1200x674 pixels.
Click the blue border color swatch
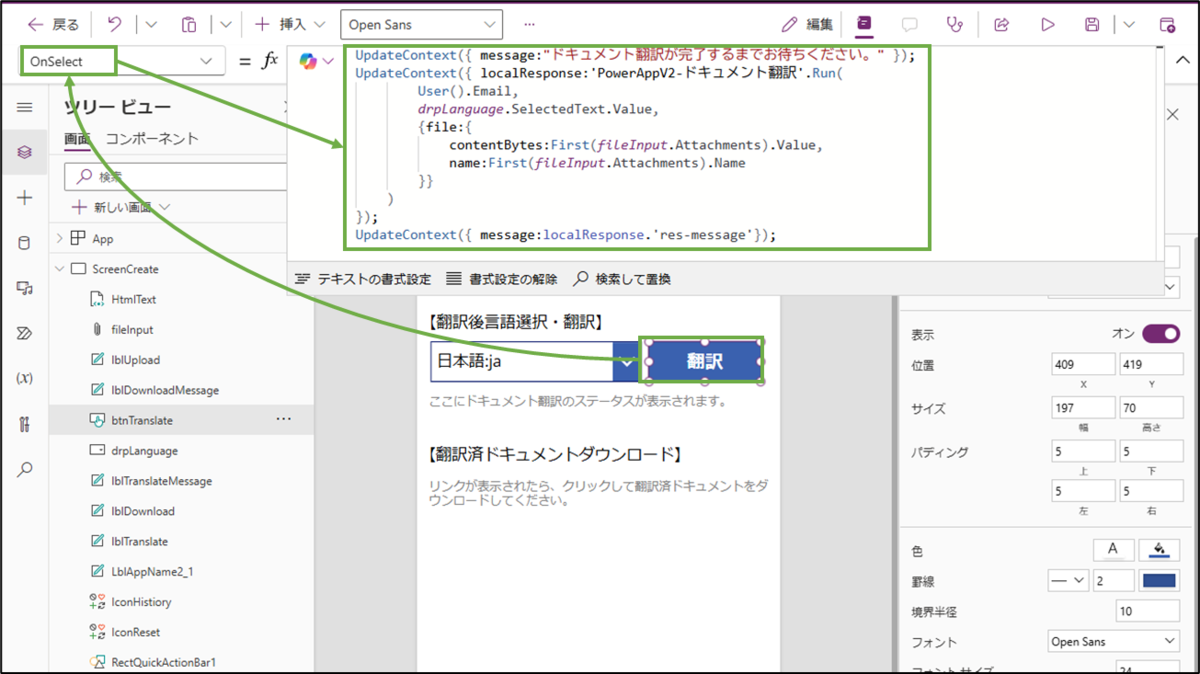(1160, 580)
